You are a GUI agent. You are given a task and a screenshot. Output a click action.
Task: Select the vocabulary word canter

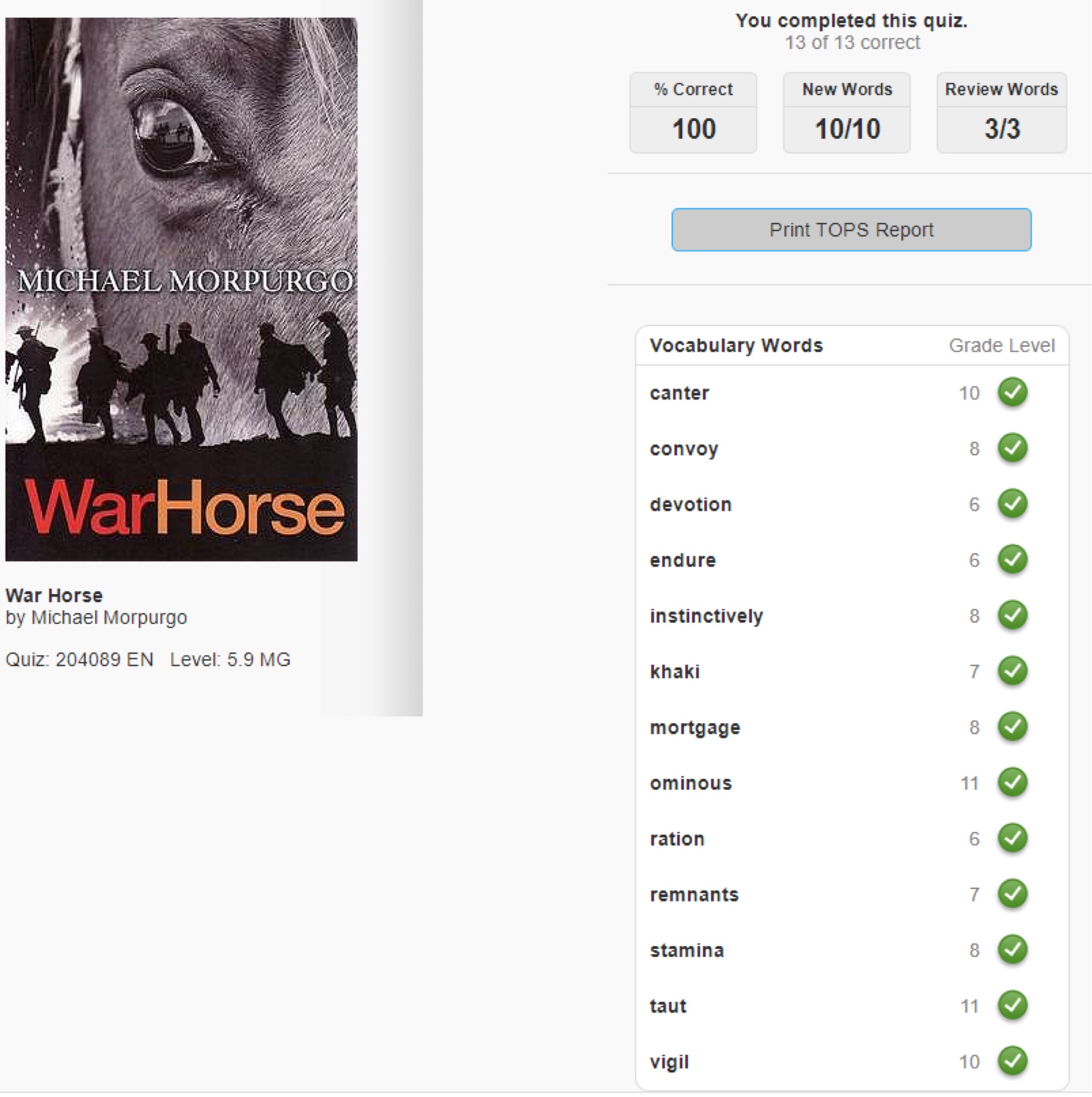tap(679, 393)
